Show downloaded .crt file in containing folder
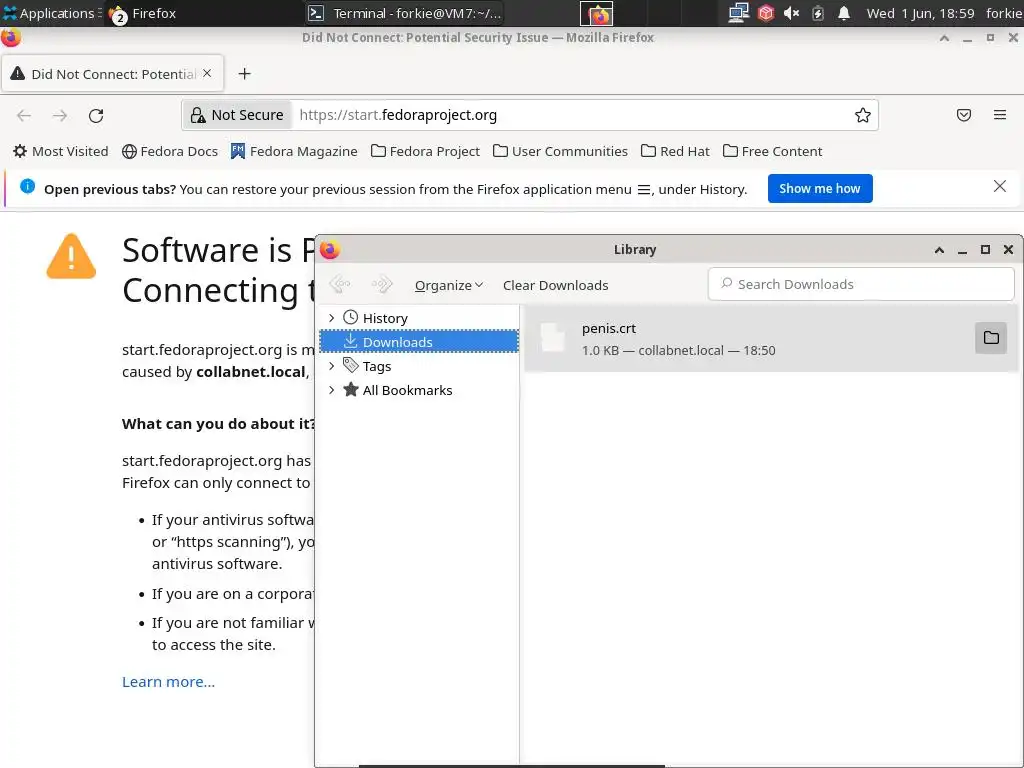The width and height of the screenshot is (1024, 768). [x=991, y=338]
